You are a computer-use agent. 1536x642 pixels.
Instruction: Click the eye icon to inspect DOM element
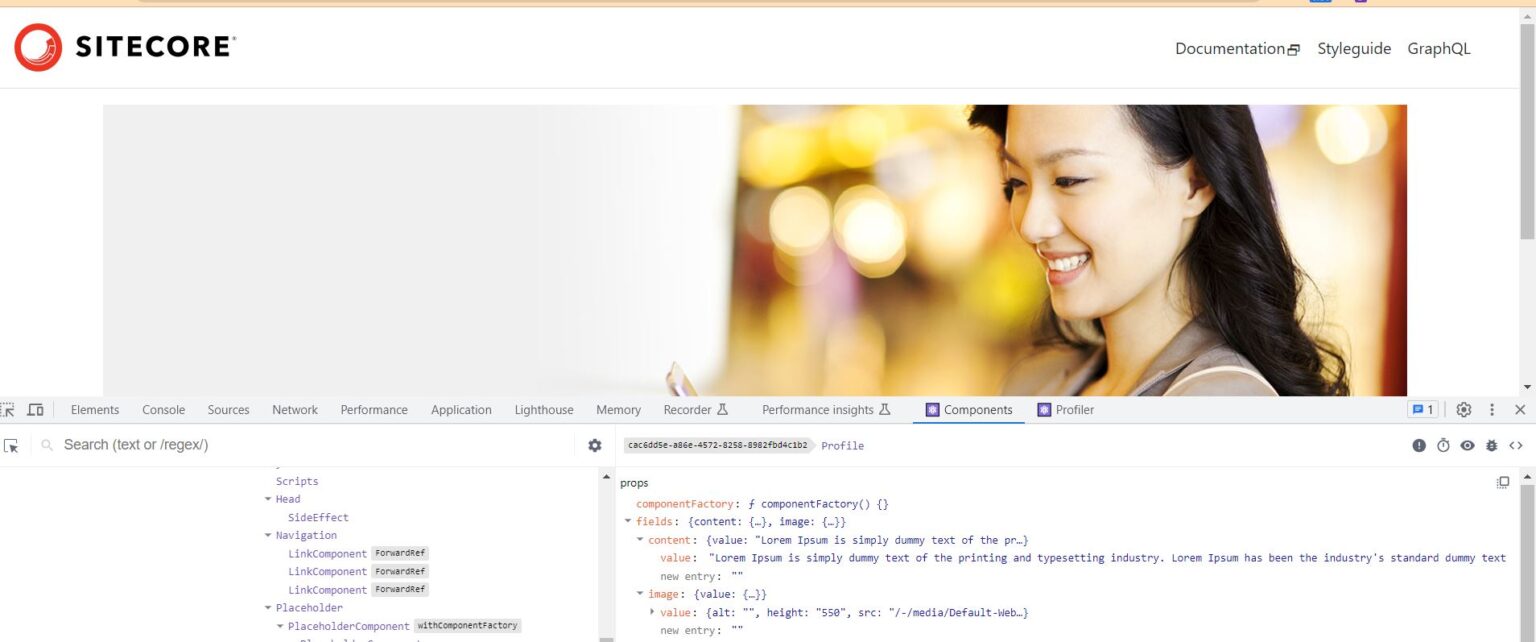tap(1466, 445)
